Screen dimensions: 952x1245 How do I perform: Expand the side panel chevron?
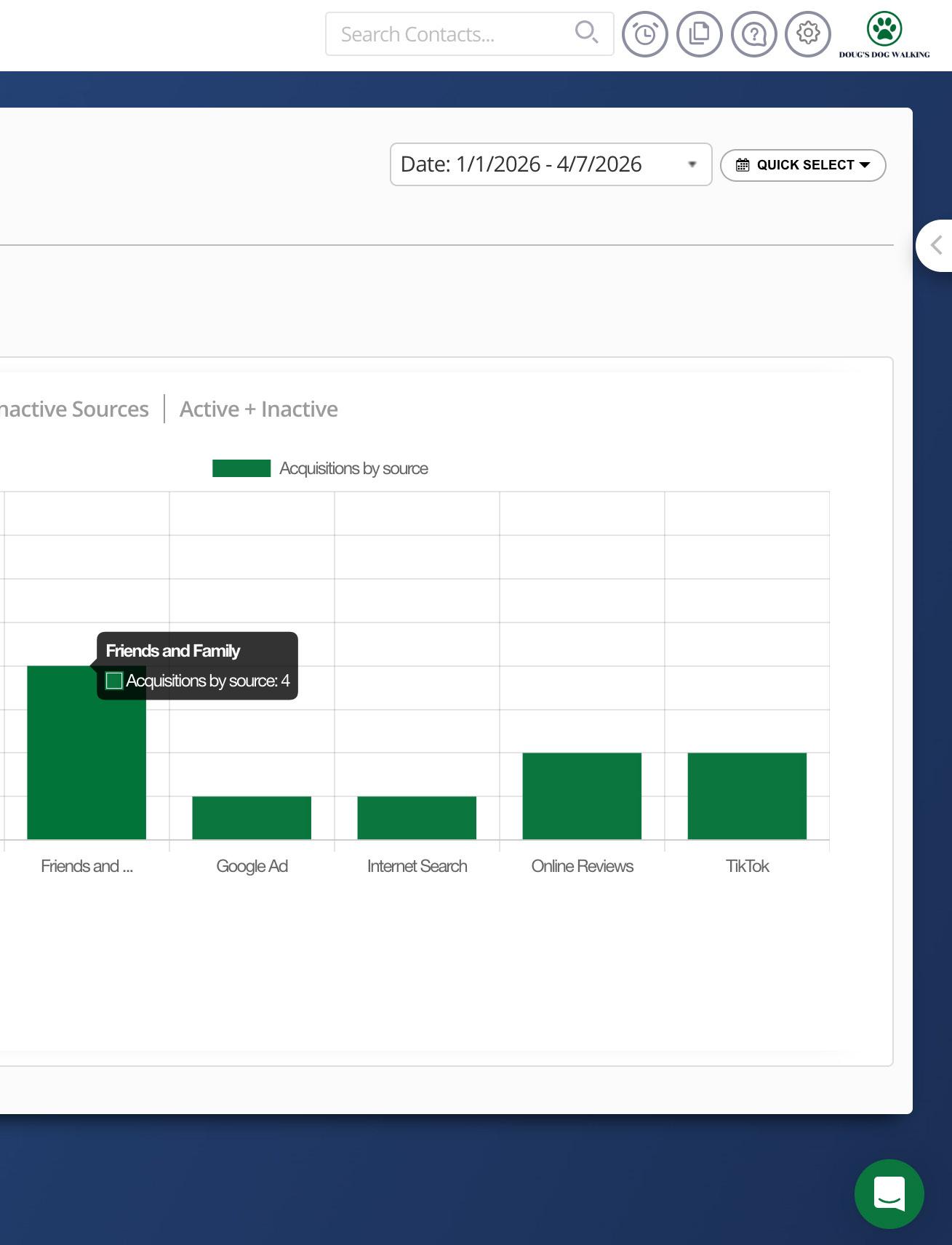click(x=935, y=246)
